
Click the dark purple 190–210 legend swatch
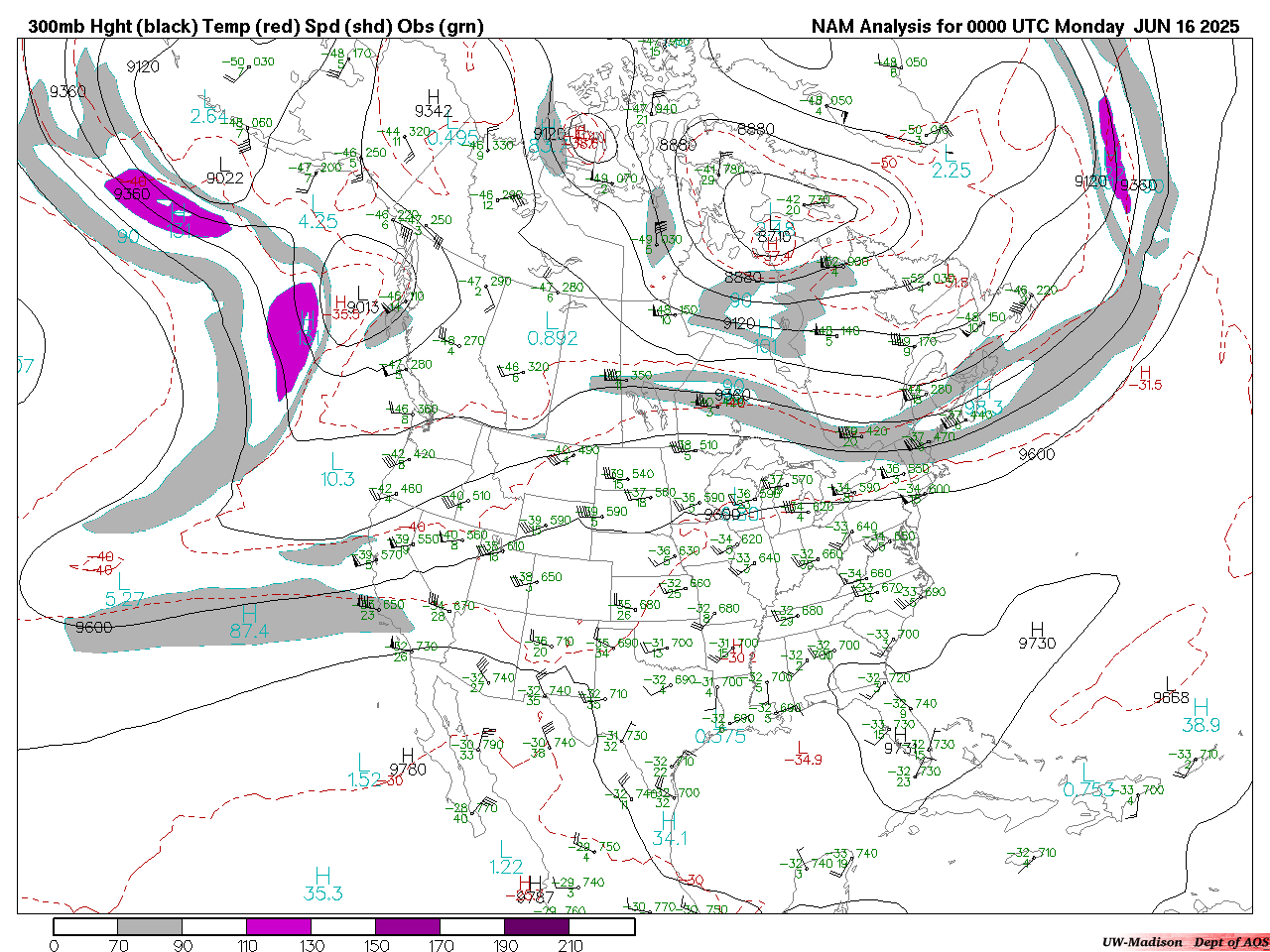(537, 926)
